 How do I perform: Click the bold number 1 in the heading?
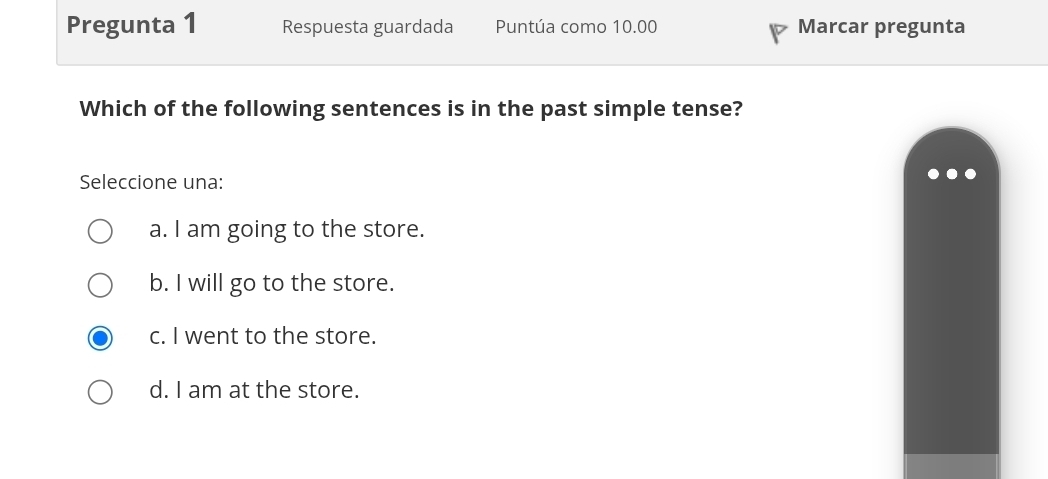pyautogui.click(x=189, y=24)
